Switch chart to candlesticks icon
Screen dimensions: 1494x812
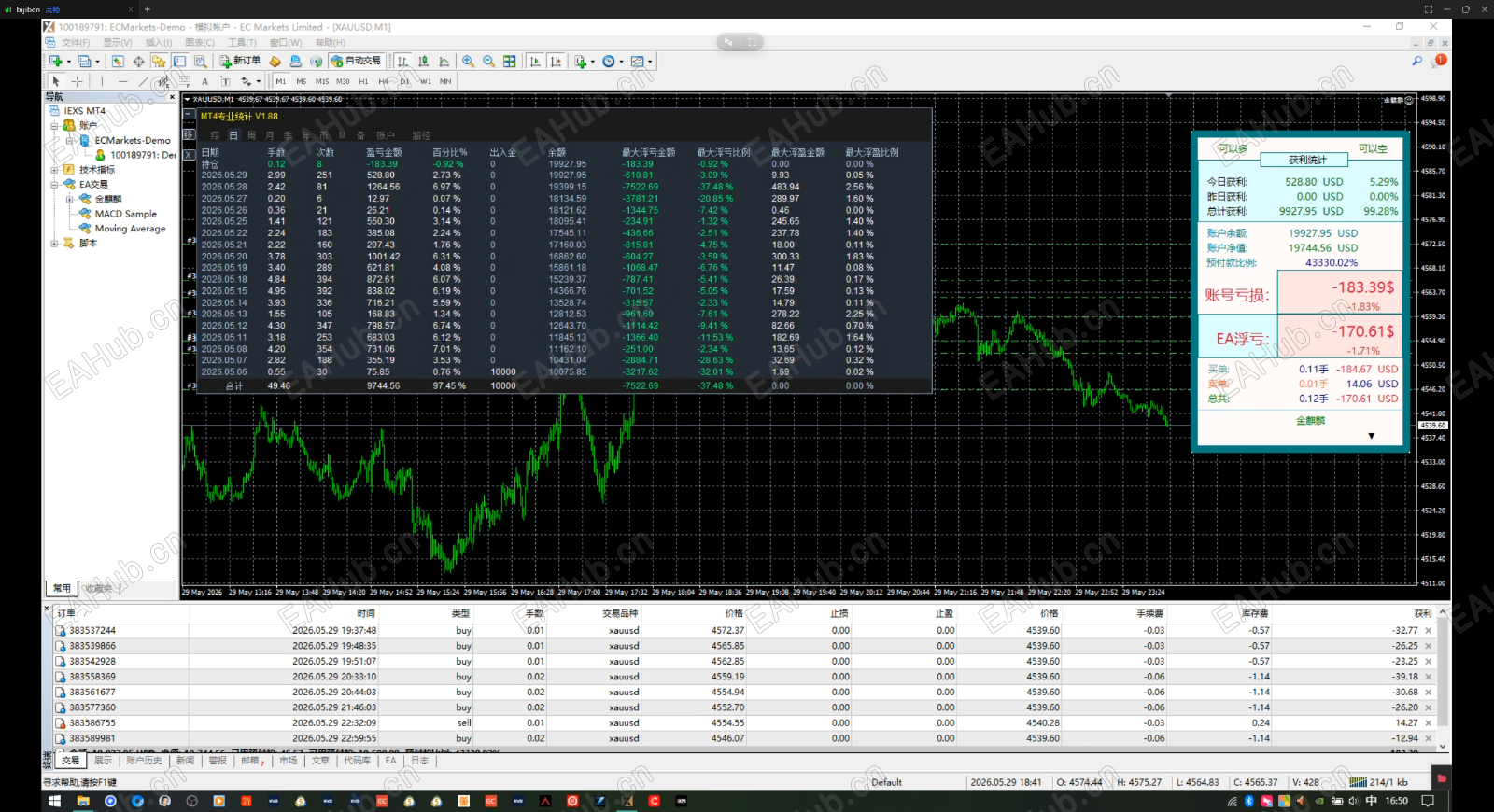[423, 61]
